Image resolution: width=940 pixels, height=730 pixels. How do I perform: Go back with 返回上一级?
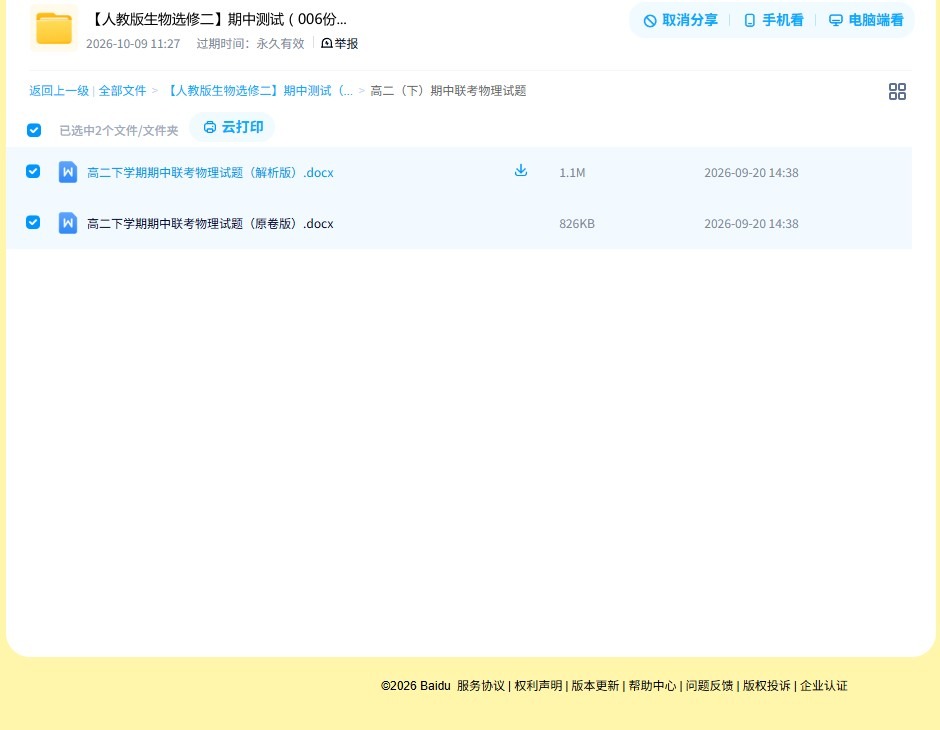pos(59,91)
